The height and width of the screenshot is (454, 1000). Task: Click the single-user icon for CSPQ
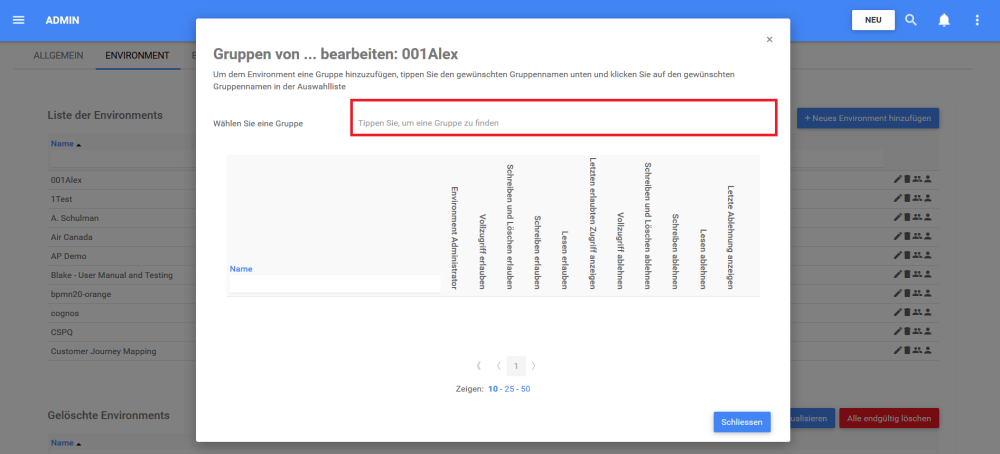pos(929,332)
